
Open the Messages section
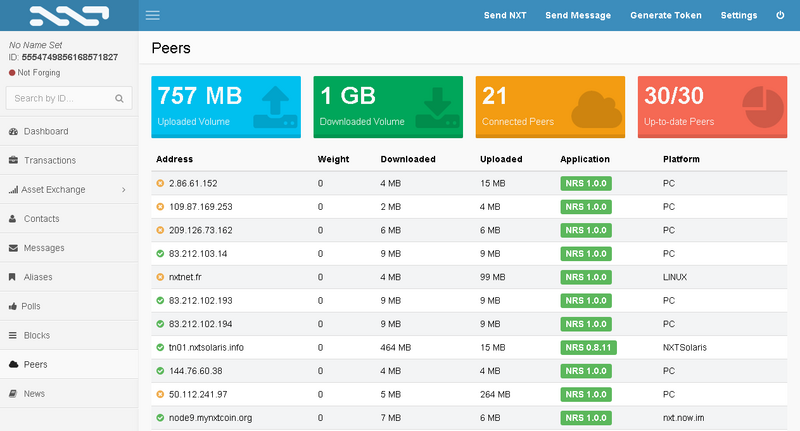coord(44,248)
